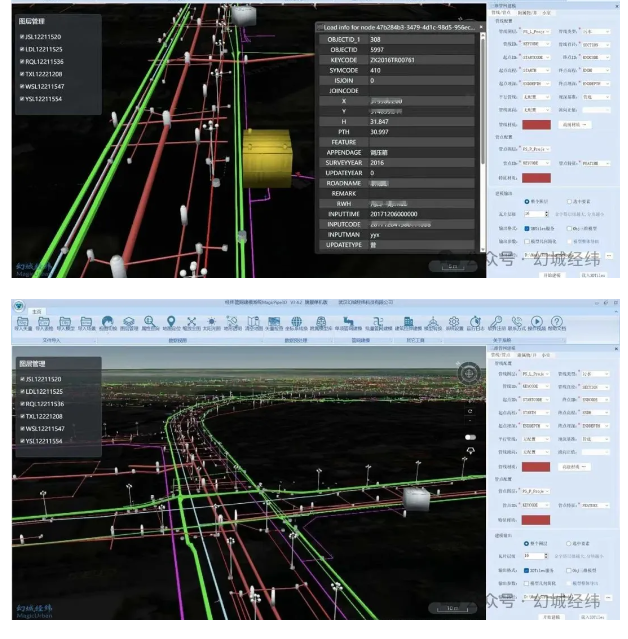Switch to the 附属物/井 tab in the lower panel
The height and width of the screenshot is (639, 628).
[521, 354]
